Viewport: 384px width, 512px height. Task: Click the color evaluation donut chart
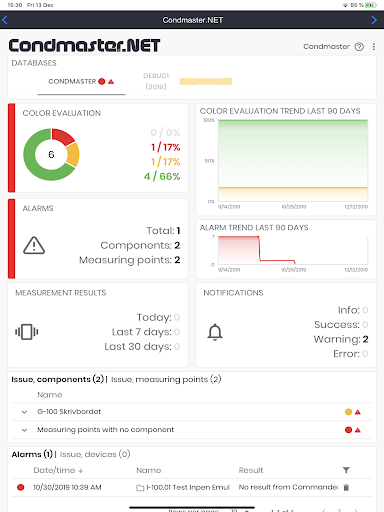(51, 155)
